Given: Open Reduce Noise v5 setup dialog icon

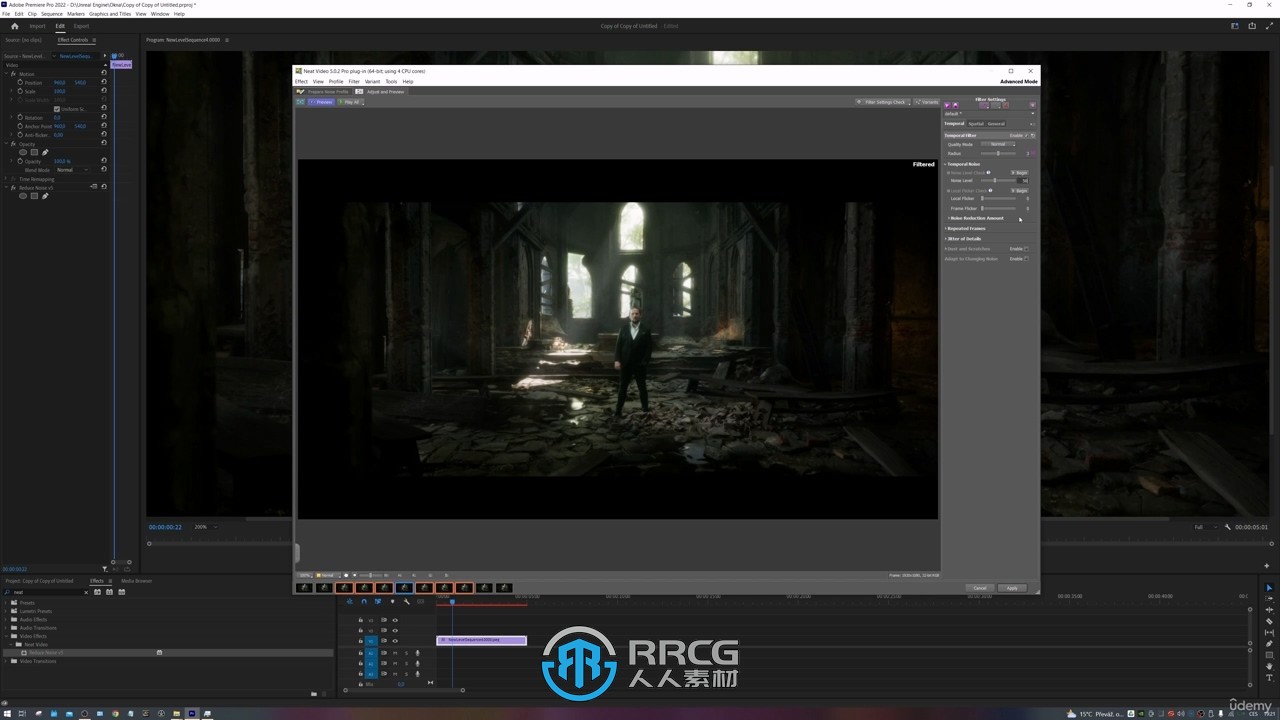Looking at the screenshot, I should pos(94,187).
